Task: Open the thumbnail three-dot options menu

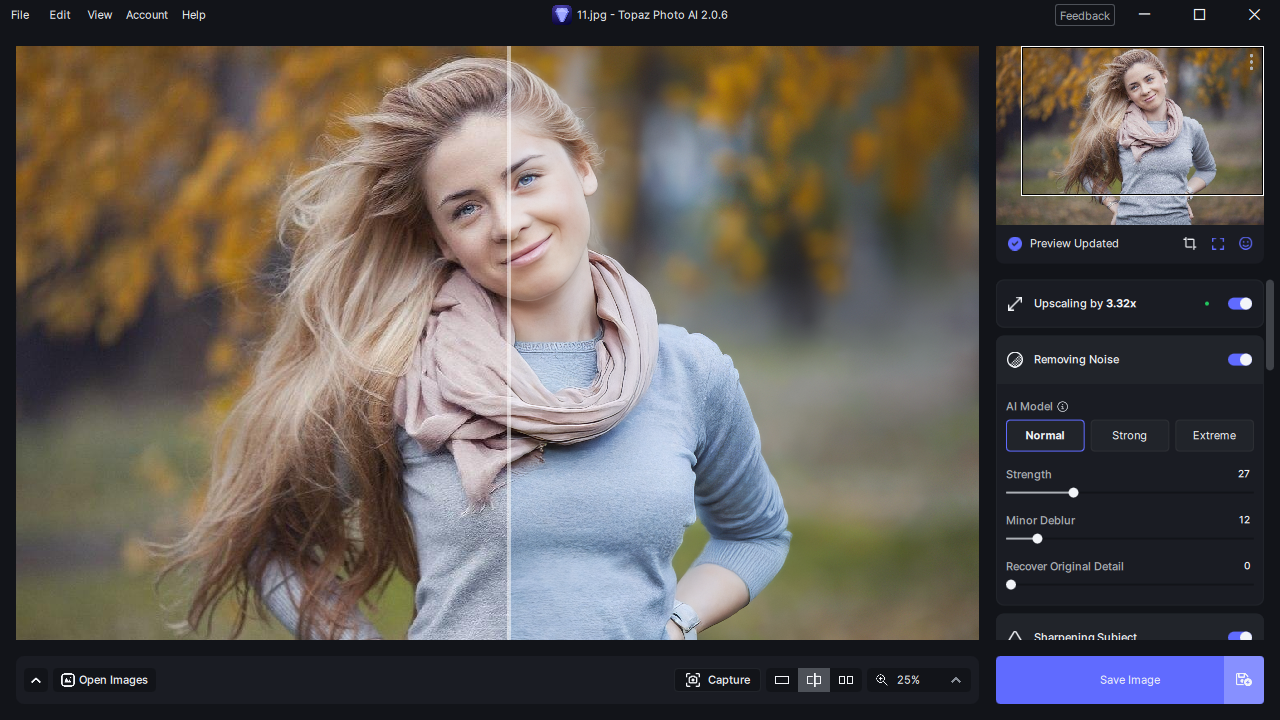Action: (x=1251, y=62)
